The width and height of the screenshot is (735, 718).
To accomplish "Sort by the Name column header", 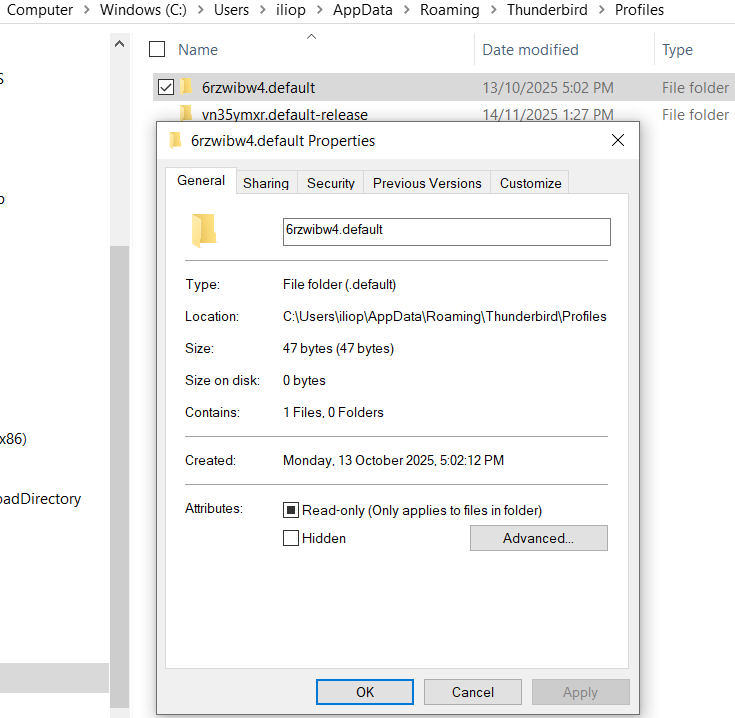I will 198,50.
